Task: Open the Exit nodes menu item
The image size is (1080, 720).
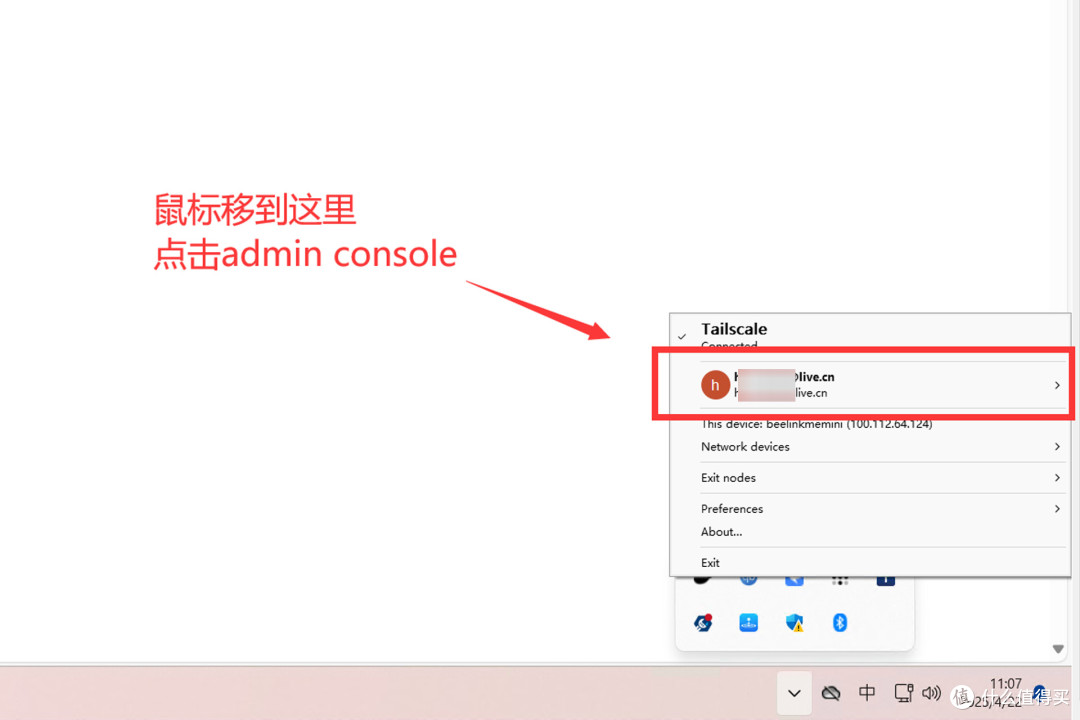Action: (x=870, y=477)
